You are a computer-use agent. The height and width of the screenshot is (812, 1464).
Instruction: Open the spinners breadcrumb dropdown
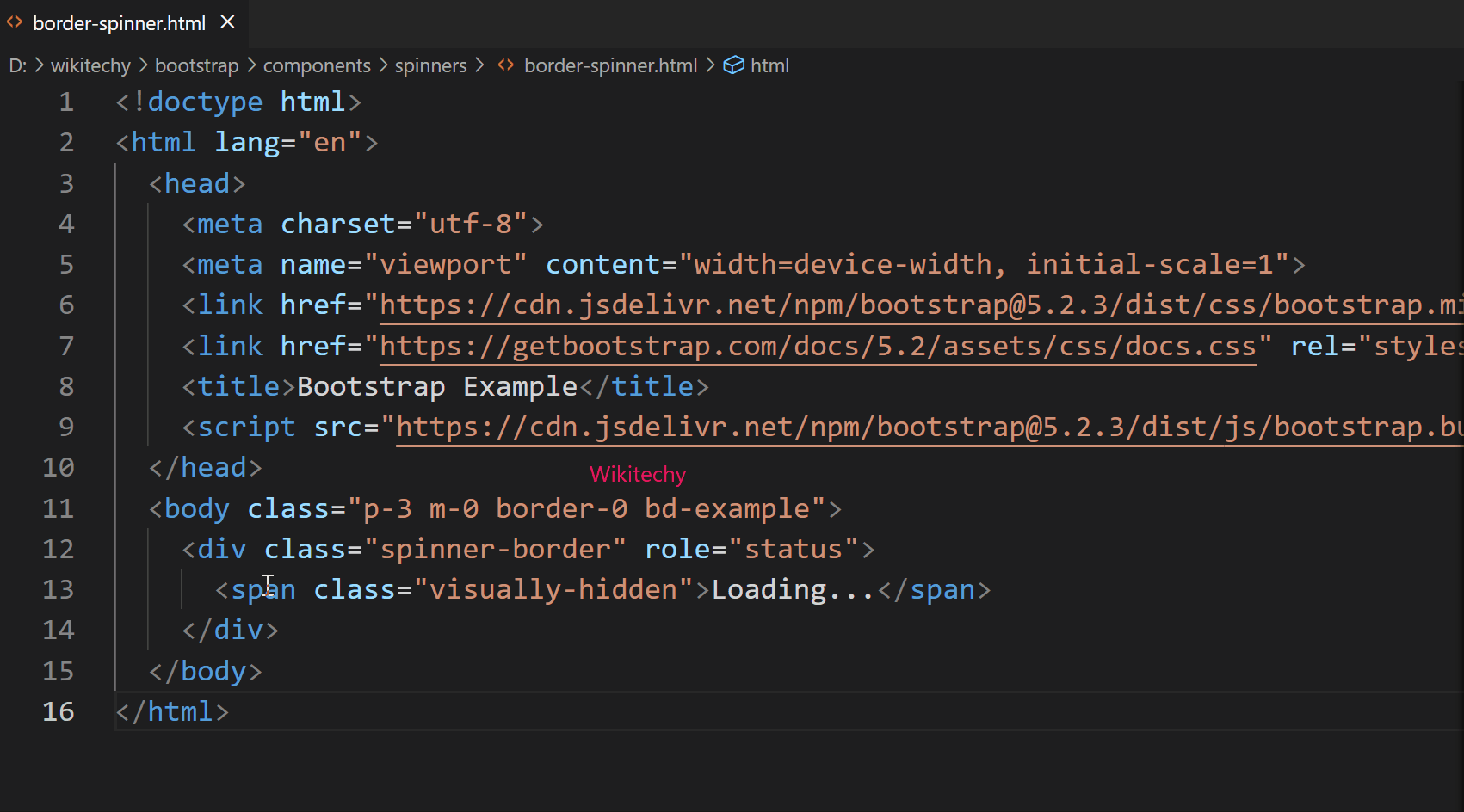coord(430,65)
